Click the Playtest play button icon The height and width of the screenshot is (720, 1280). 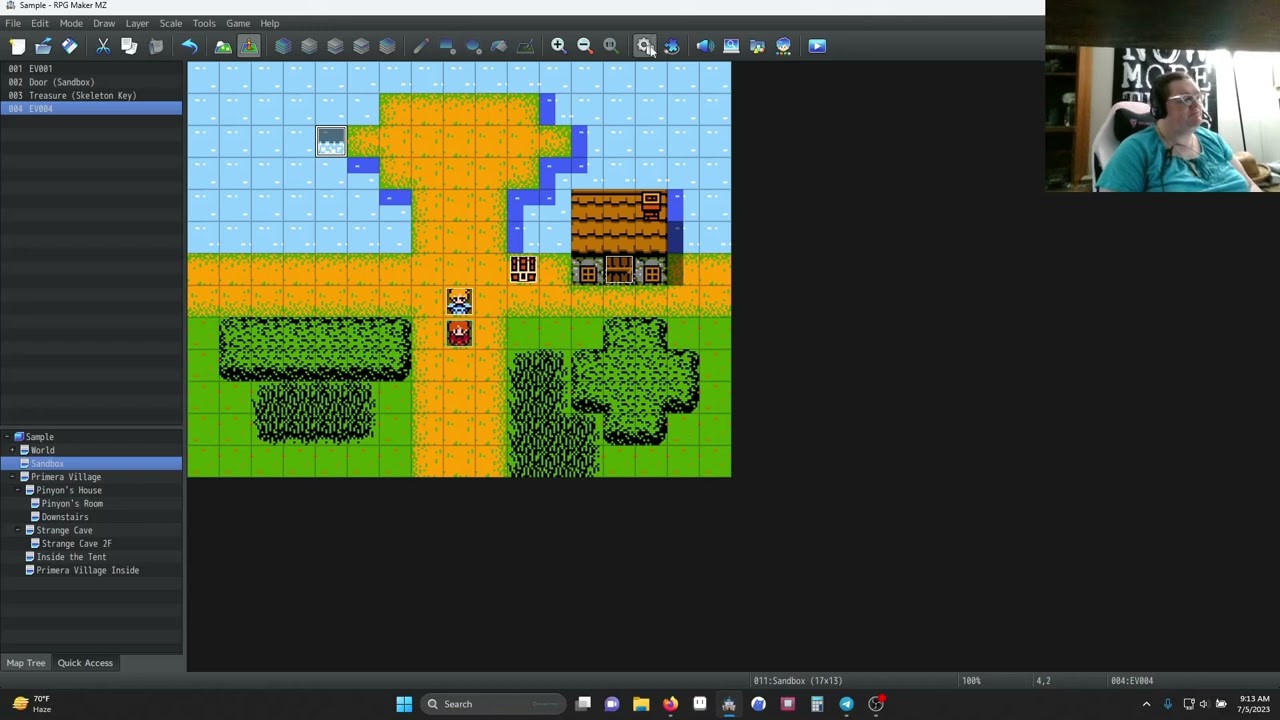point(817,46)
